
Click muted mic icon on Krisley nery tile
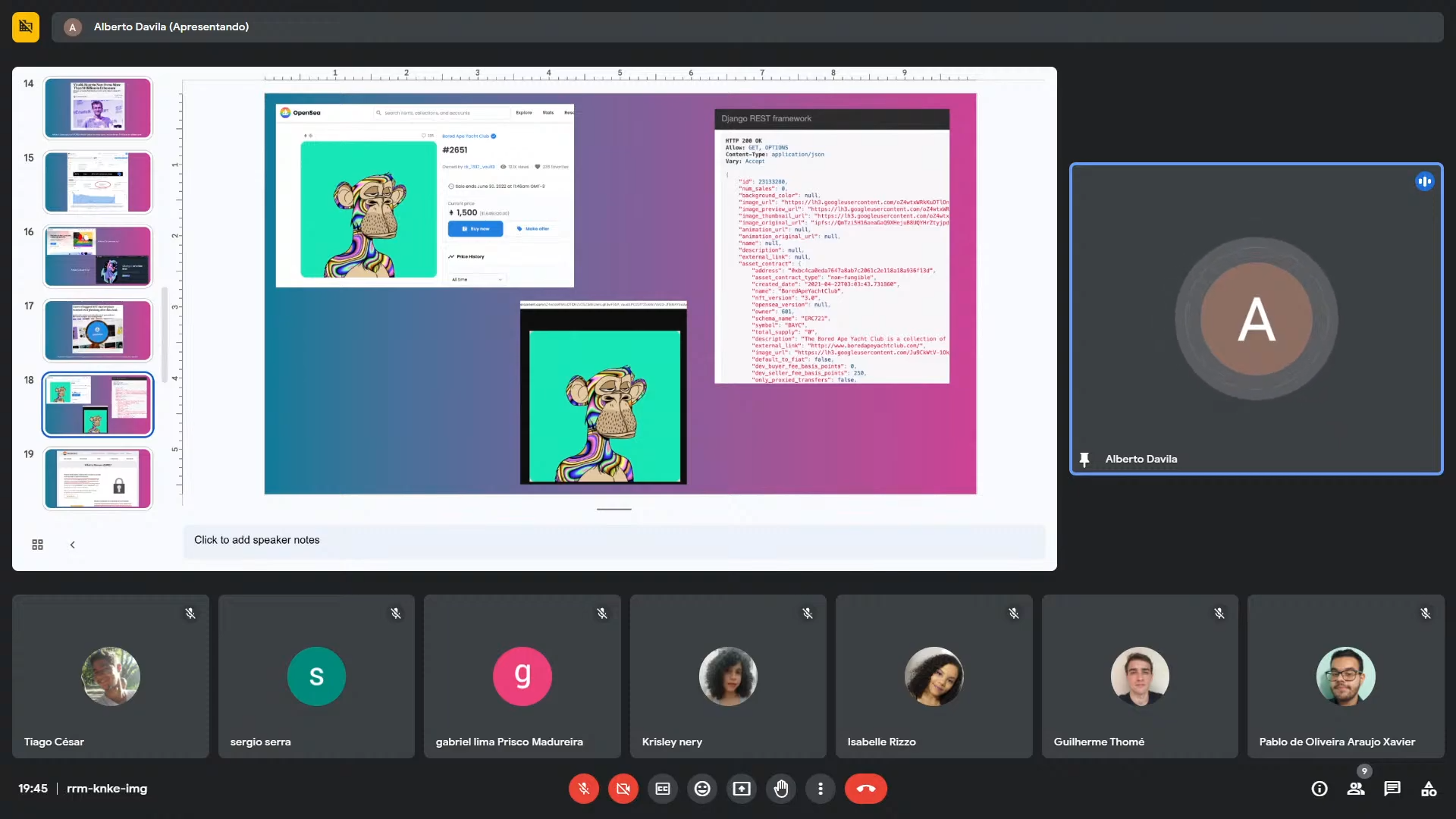coord(808,613)
